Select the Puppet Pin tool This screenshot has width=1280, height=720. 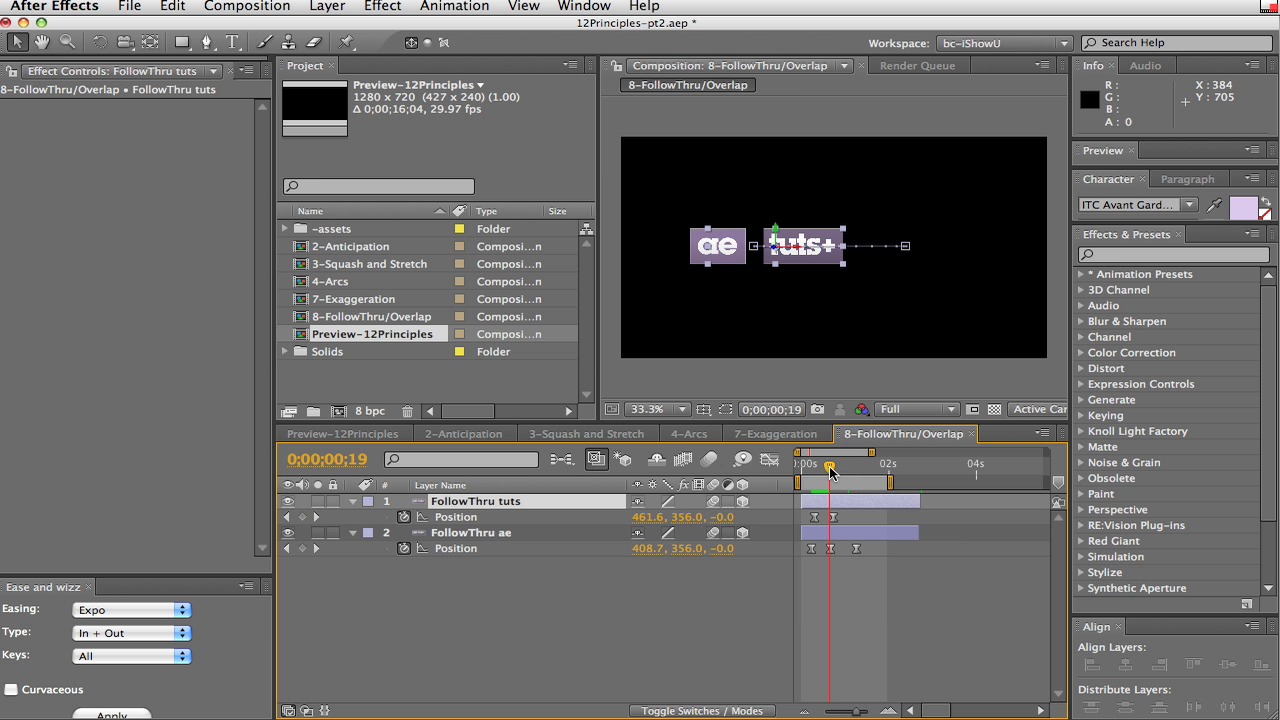[x=346, y=42]
